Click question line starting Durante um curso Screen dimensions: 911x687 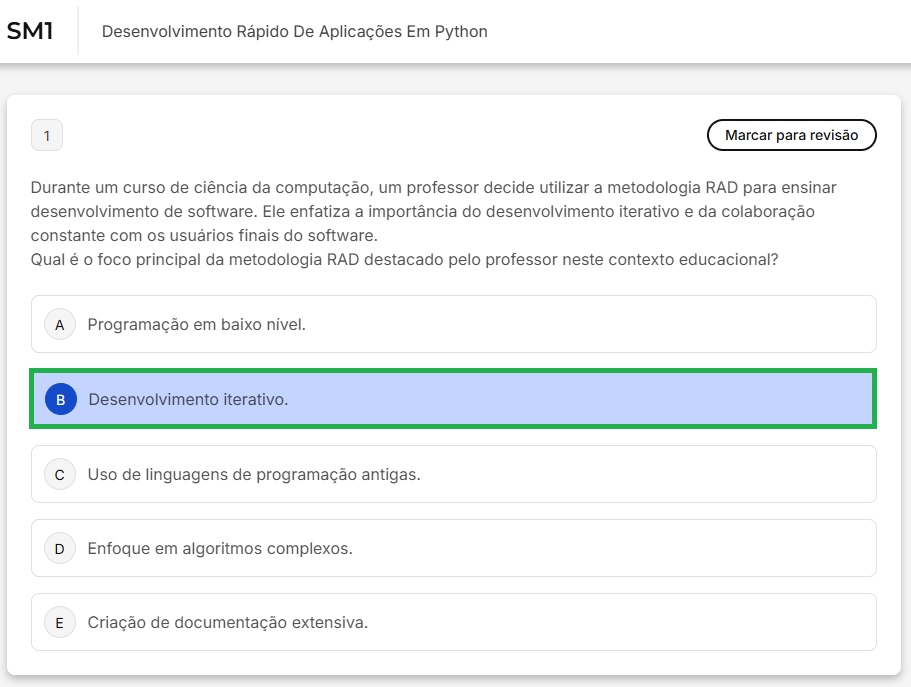(x=433, y=187)
